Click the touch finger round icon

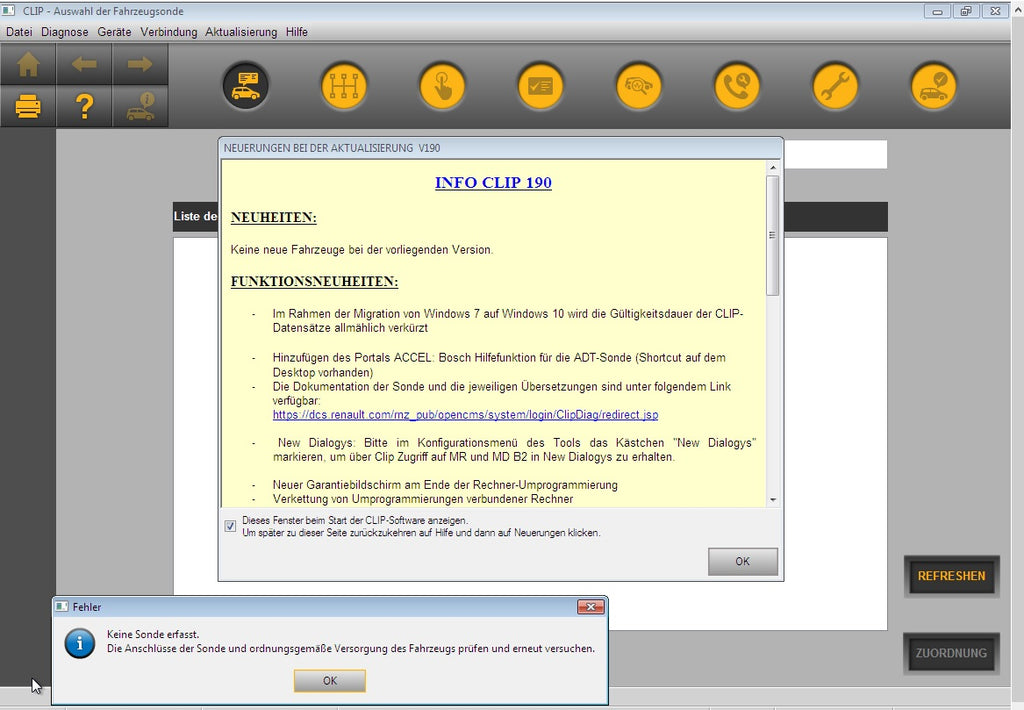(x=442, y=87)
